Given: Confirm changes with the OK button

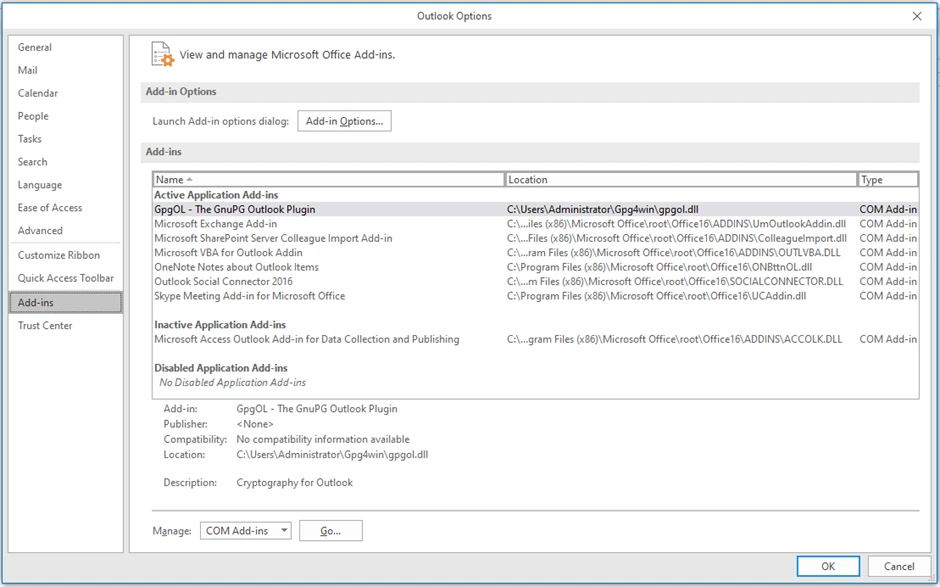Looking at the screenshot, I should point(828,565).
